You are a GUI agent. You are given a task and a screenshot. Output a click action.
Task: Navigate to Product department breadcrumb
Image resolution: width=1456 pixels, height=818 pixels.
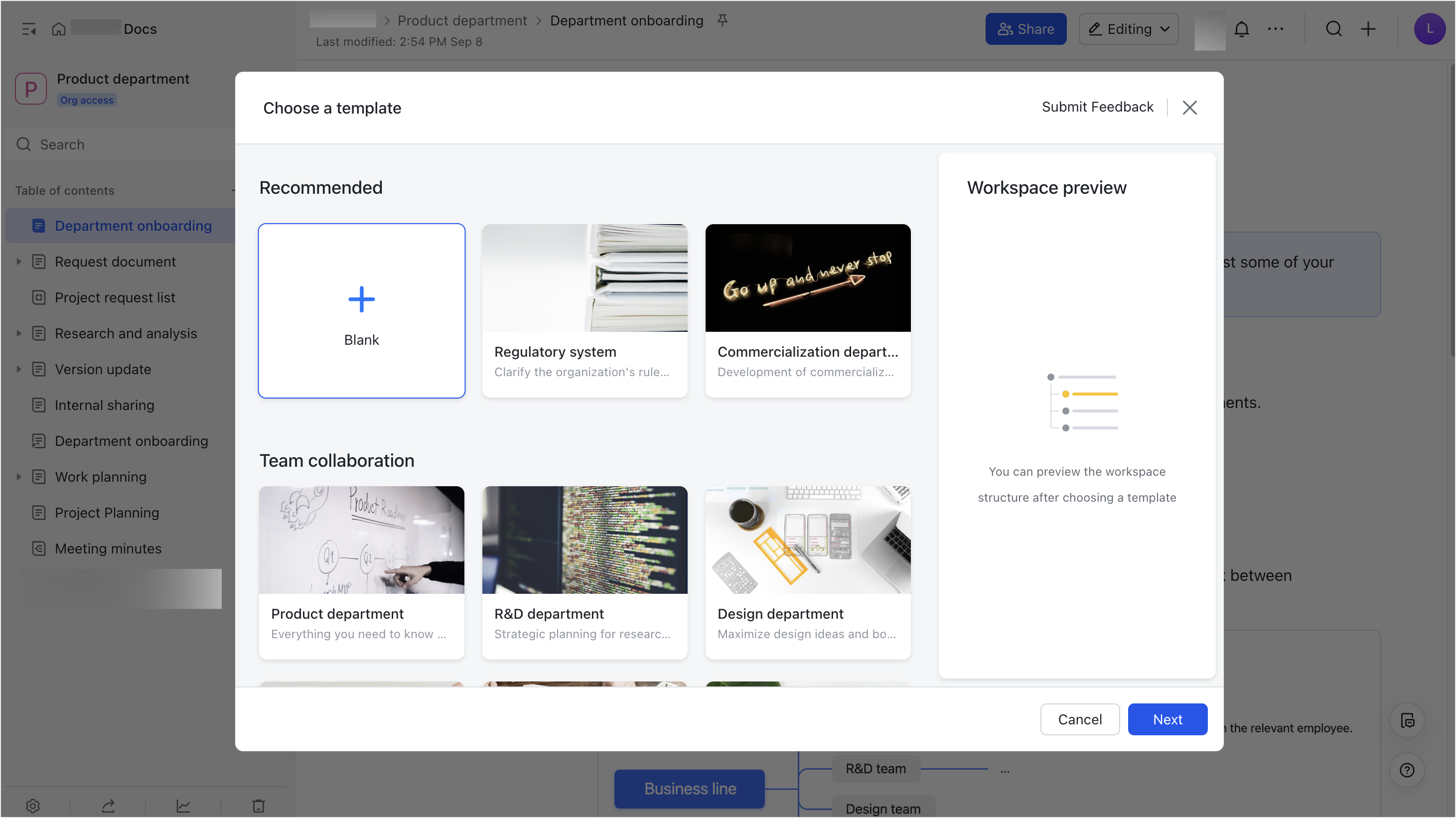(462, 20)
